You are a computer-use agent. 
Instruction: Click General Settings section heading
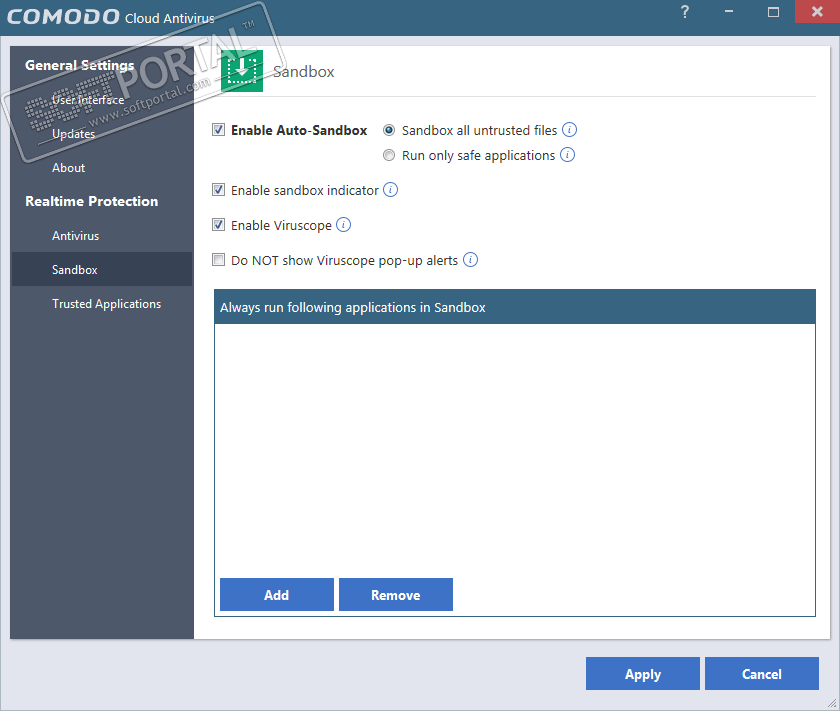point(79,65)
